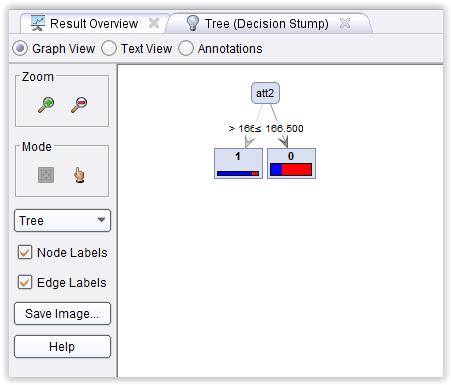Select the selection mode square icon
The image size is (451, 385).
[x=46, y=175]
